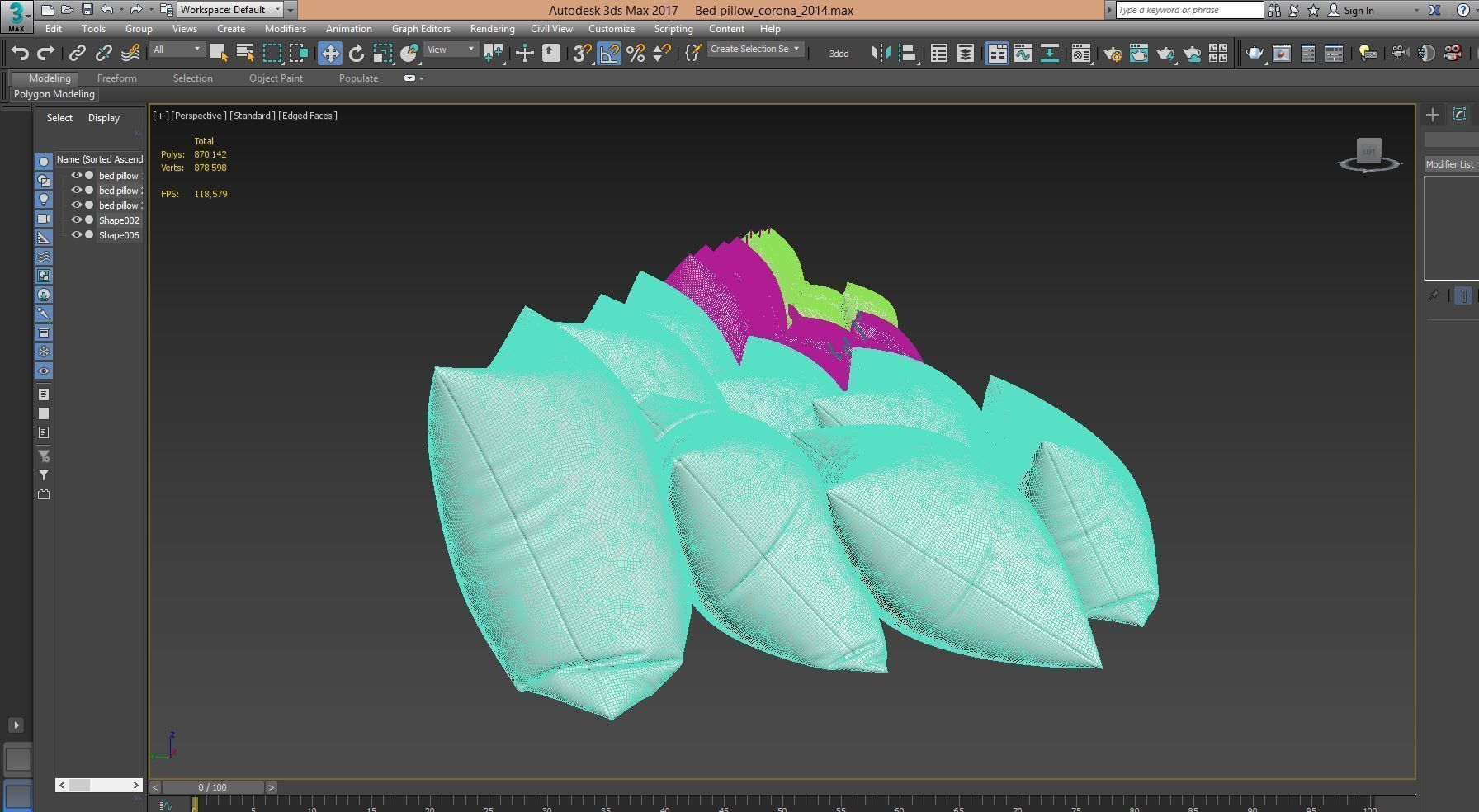This screenshot has width=1479, height=812.
Task: Activate the Select Object tool
Action: [219, 54]
